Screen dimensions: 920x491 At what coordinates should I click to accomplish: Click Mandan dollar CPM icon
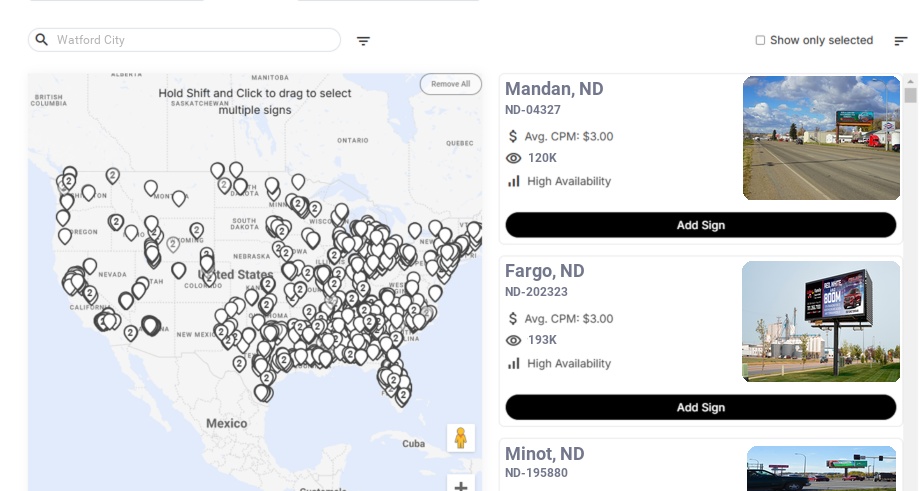pos(513,136)
